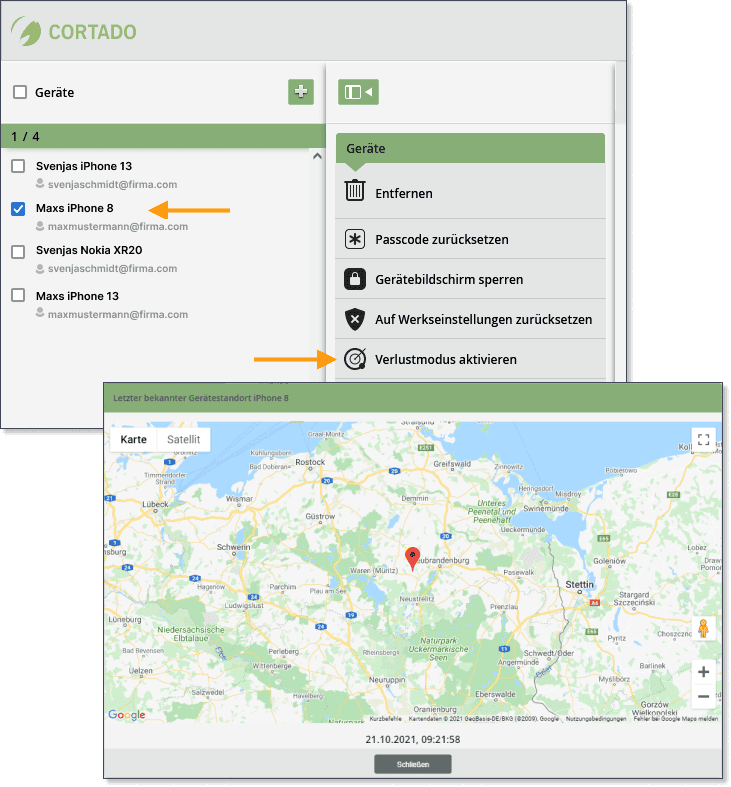
Task: Click user icon beside svenjaschmidt under iPhone 13
Action: pos(40,184)
